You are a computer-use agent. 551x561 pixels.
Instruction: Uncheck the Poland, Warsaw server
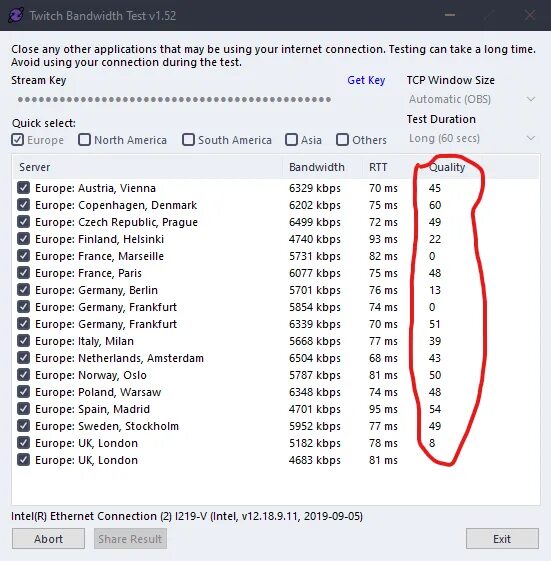[x=23, y=391]
